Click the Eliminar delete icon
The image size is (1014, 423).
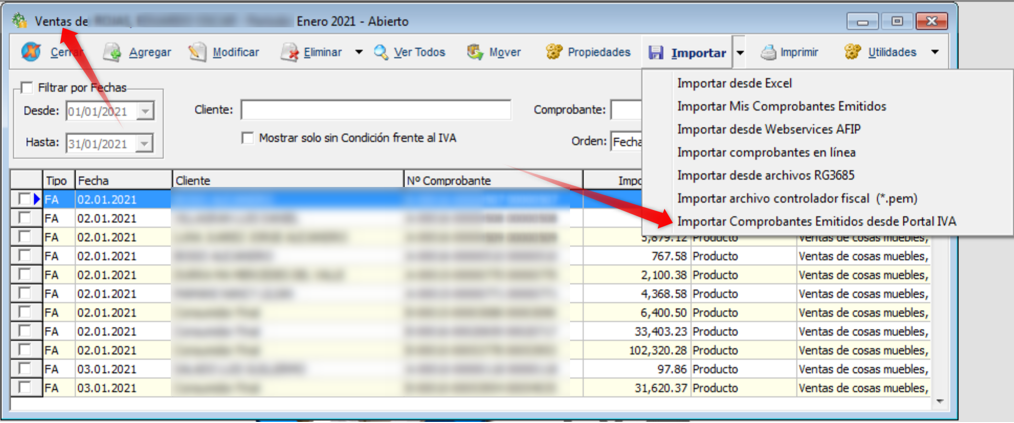click(x=289, y=52)
